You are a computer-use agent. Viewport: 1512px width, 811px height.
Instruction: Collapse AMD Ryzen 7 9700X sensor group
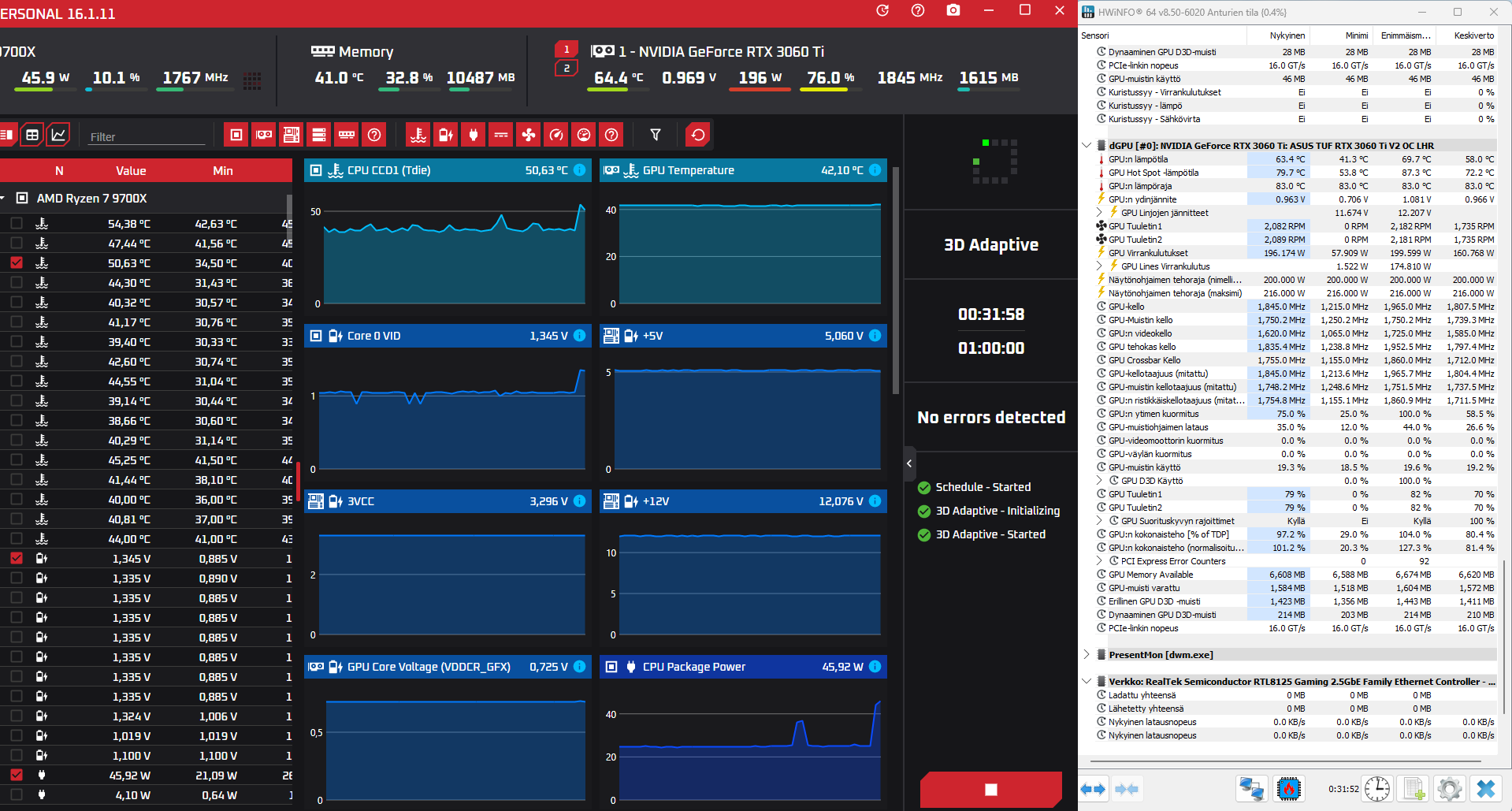[x=3, y=198]
